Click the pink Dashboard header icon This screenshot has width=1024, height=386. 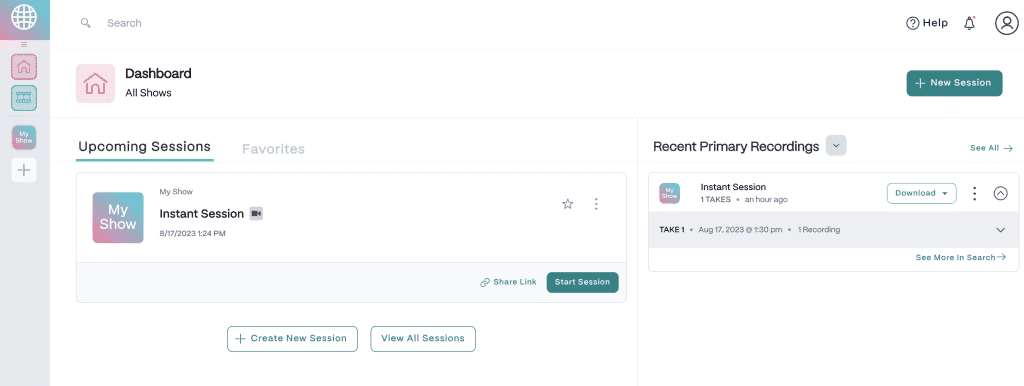pos(95,83)
